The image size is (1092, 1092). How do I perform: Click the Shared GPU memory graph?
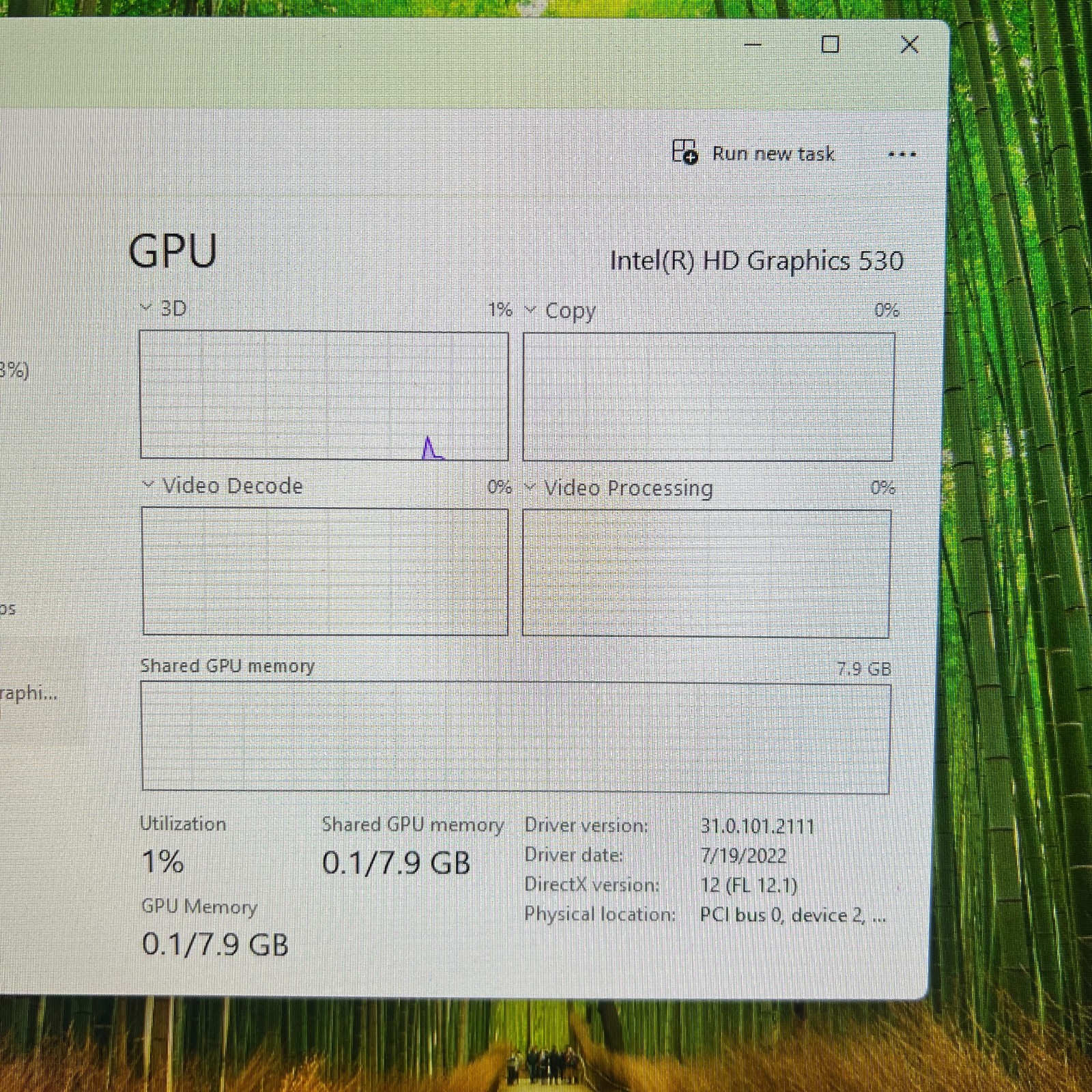[516, 738]
